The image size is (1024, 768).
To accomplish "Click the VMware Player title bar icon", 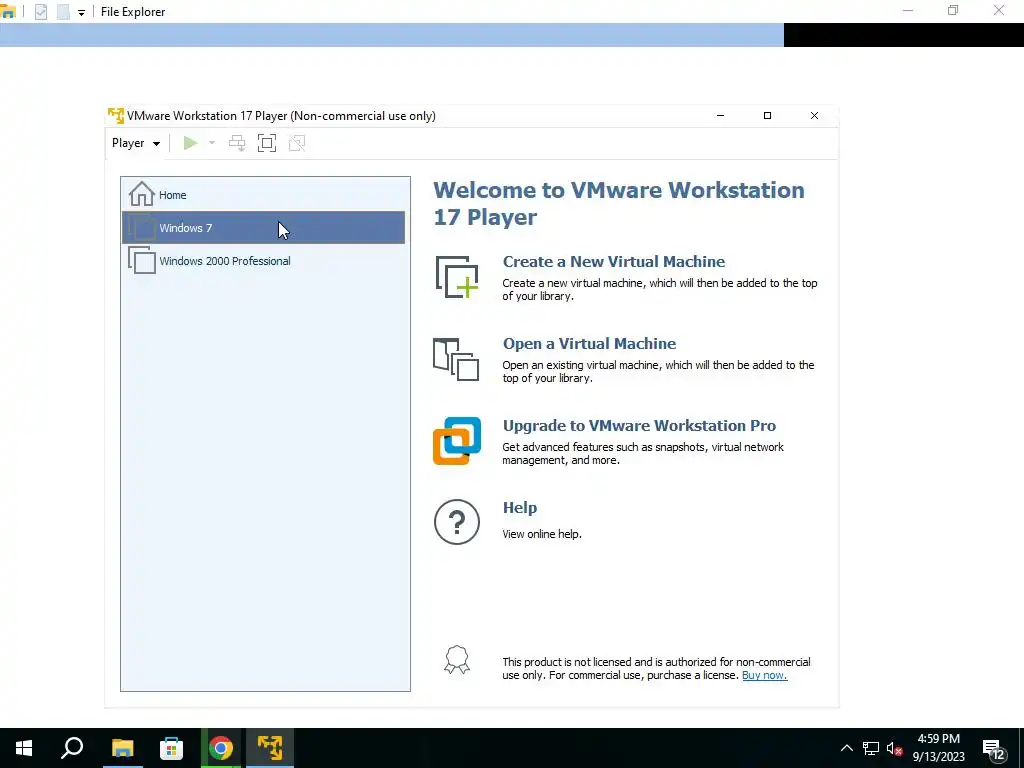I will (x=116, y=116).
